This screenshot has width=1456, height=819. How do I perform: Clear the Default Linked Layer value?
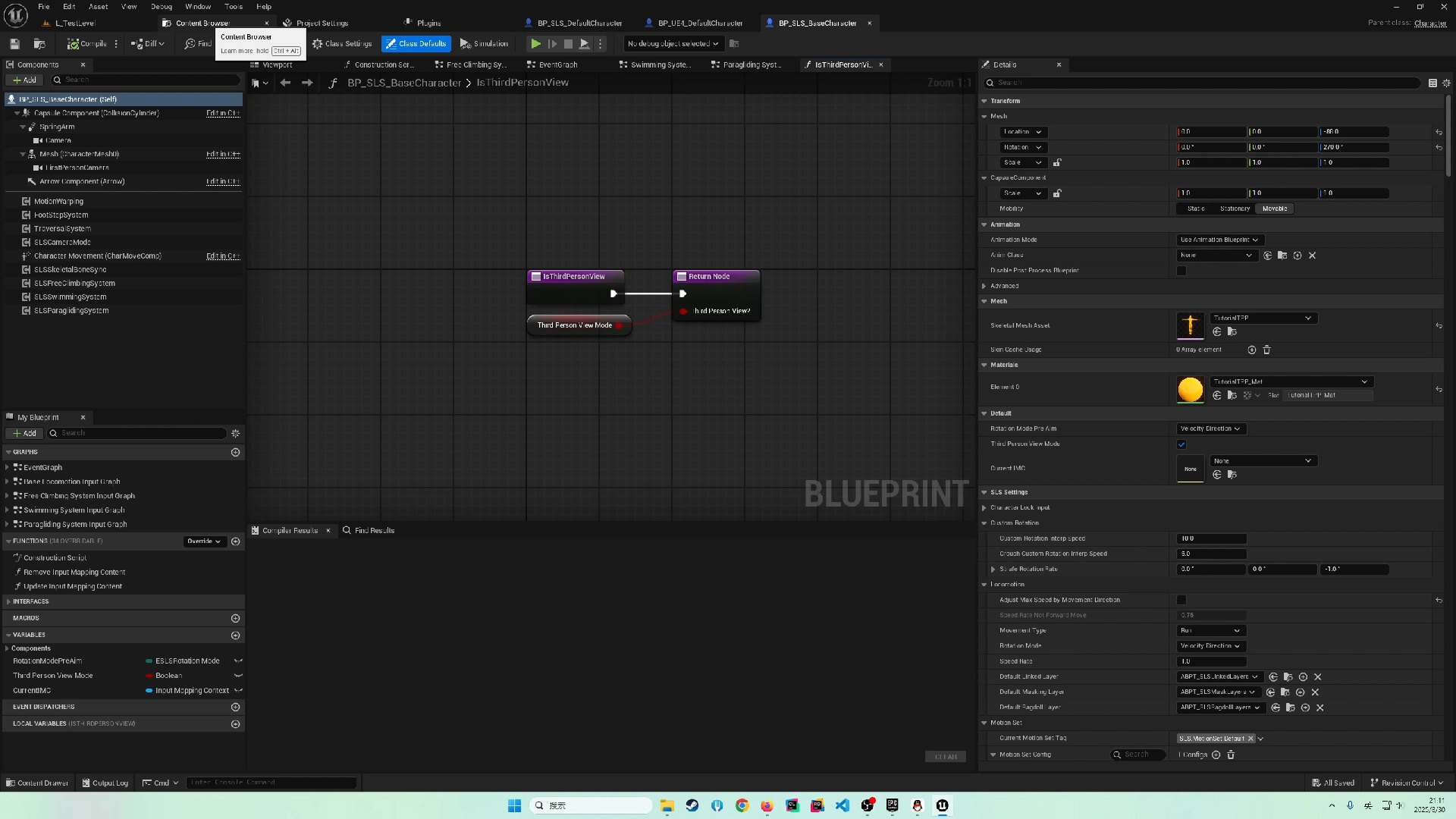1318,677
